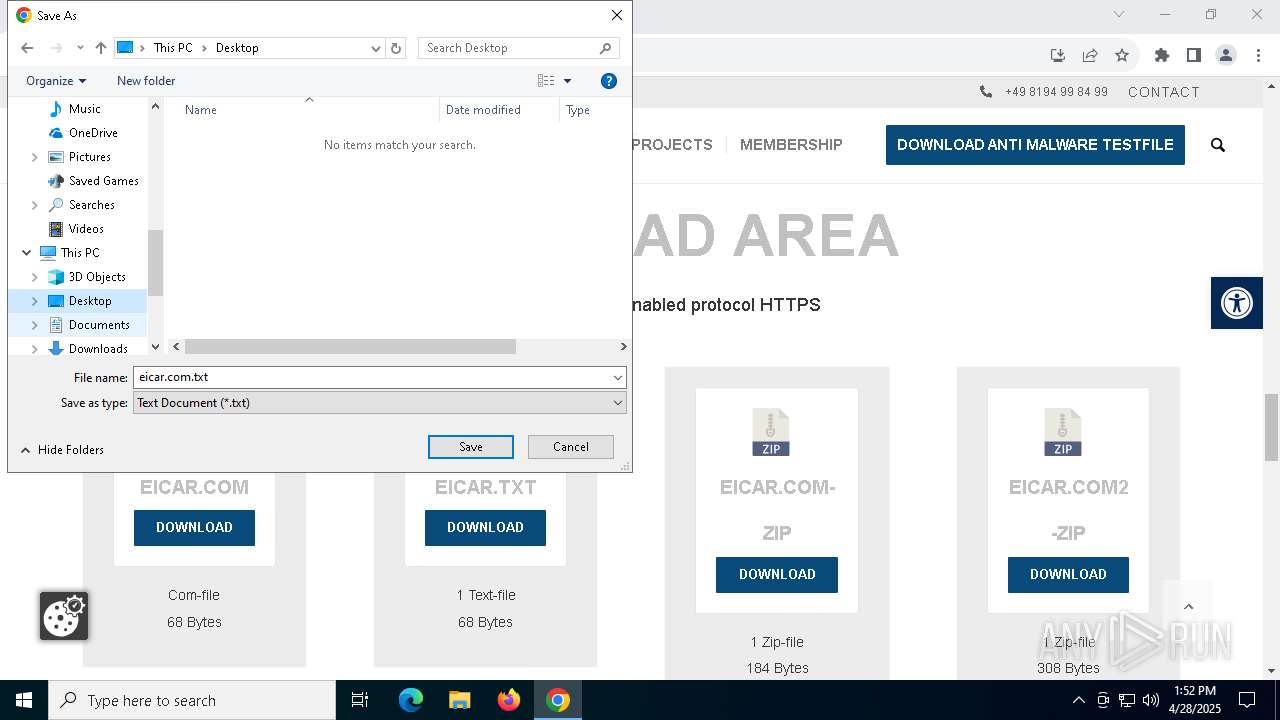Open Firefox from the taskbar
Viewport: 1280px width, 720px height.
tap(509, 700)
